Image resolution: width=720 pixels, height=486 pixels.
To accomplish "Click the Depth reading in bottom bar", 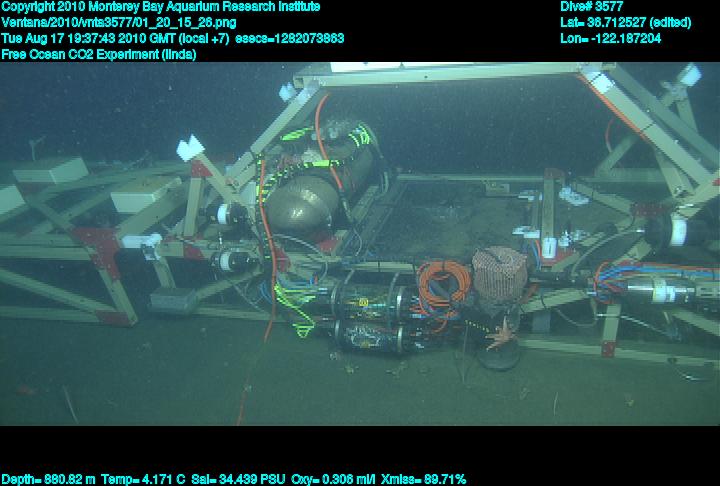I will [49, 479].
